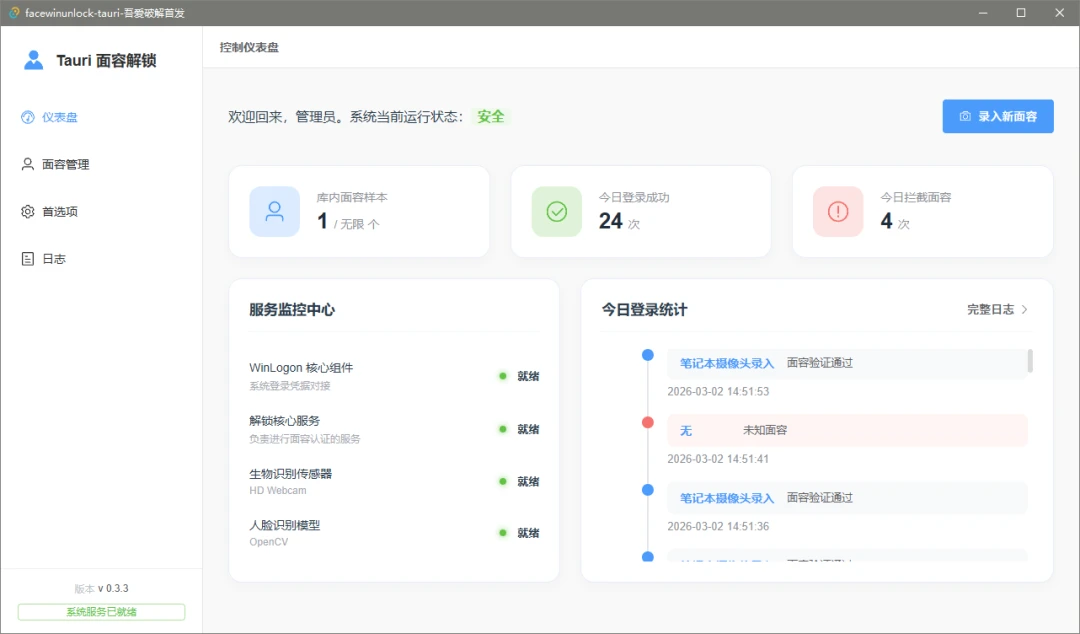Click the red timeline dot for 未知面容
Viewport: 1080px width, 634px height.
(x=647, y=422)
